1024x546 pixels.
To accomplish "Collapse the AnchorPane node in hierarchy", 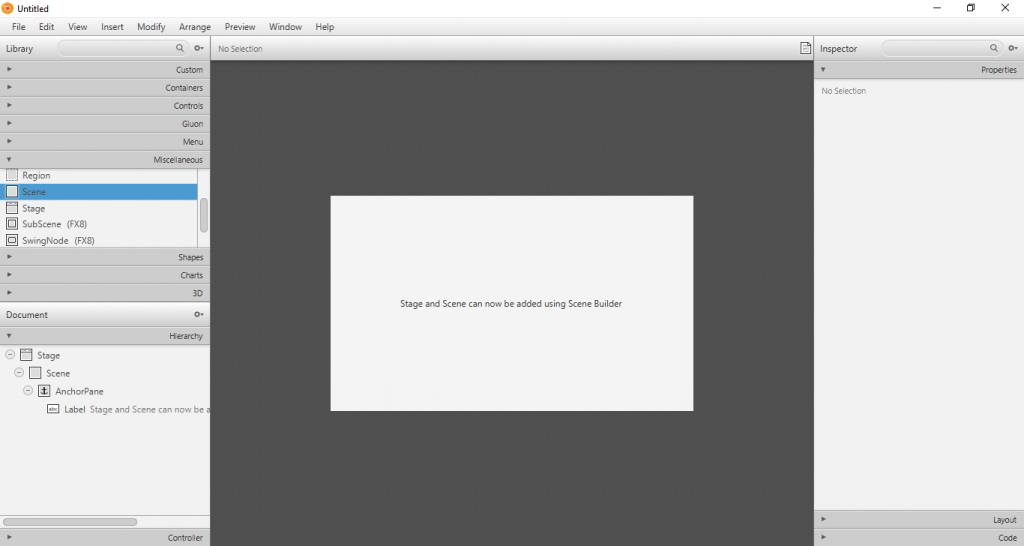I will coord(28,391).
